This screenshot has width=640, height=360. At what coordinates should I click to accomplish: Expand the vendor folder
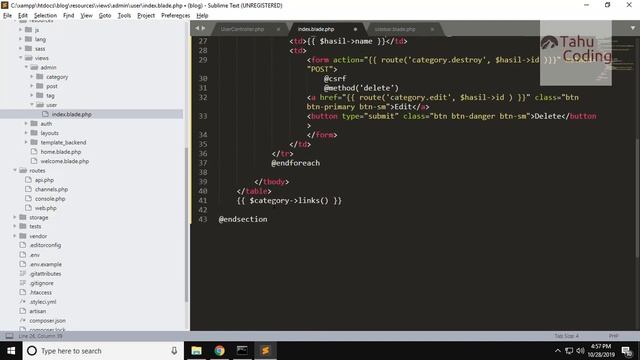click(x=15, y=236)
